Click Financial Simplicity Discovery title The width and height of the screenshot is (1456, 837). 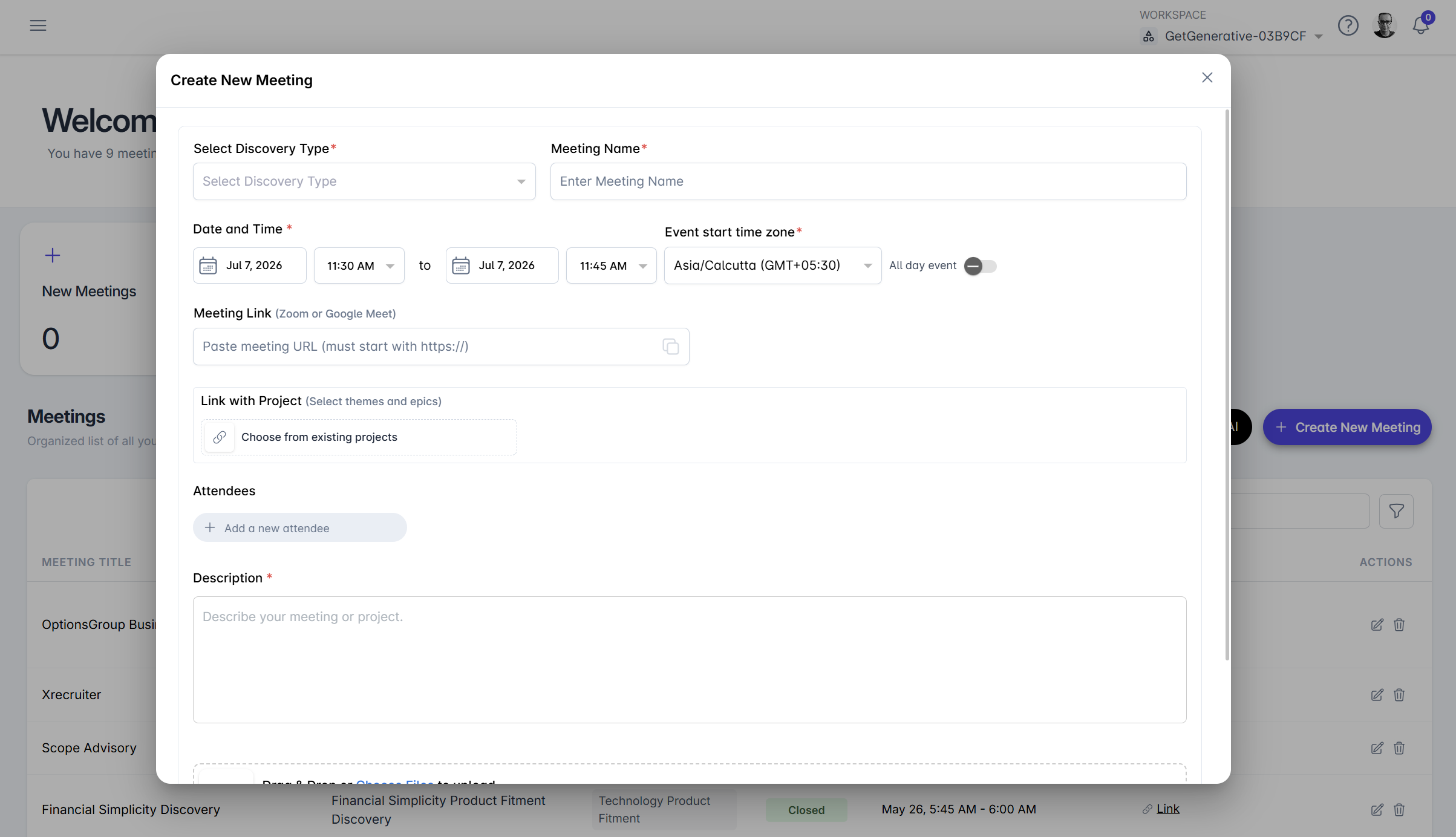click(x=131, y=809)
